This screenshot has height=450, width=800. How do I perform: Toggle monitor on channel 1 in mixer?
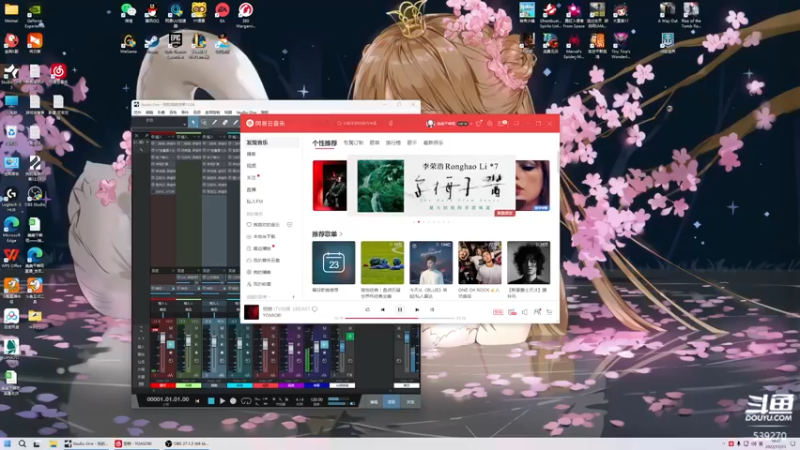click(170, 344)
